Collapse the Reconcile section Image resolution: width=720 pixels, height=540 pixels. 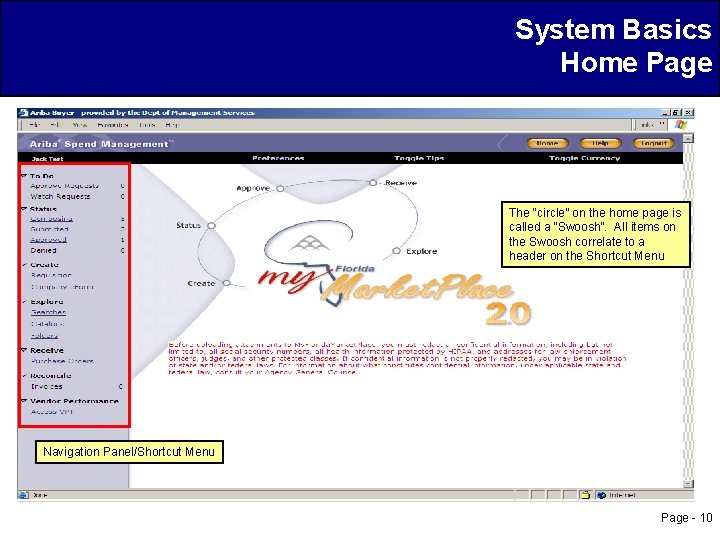[24, 376]
